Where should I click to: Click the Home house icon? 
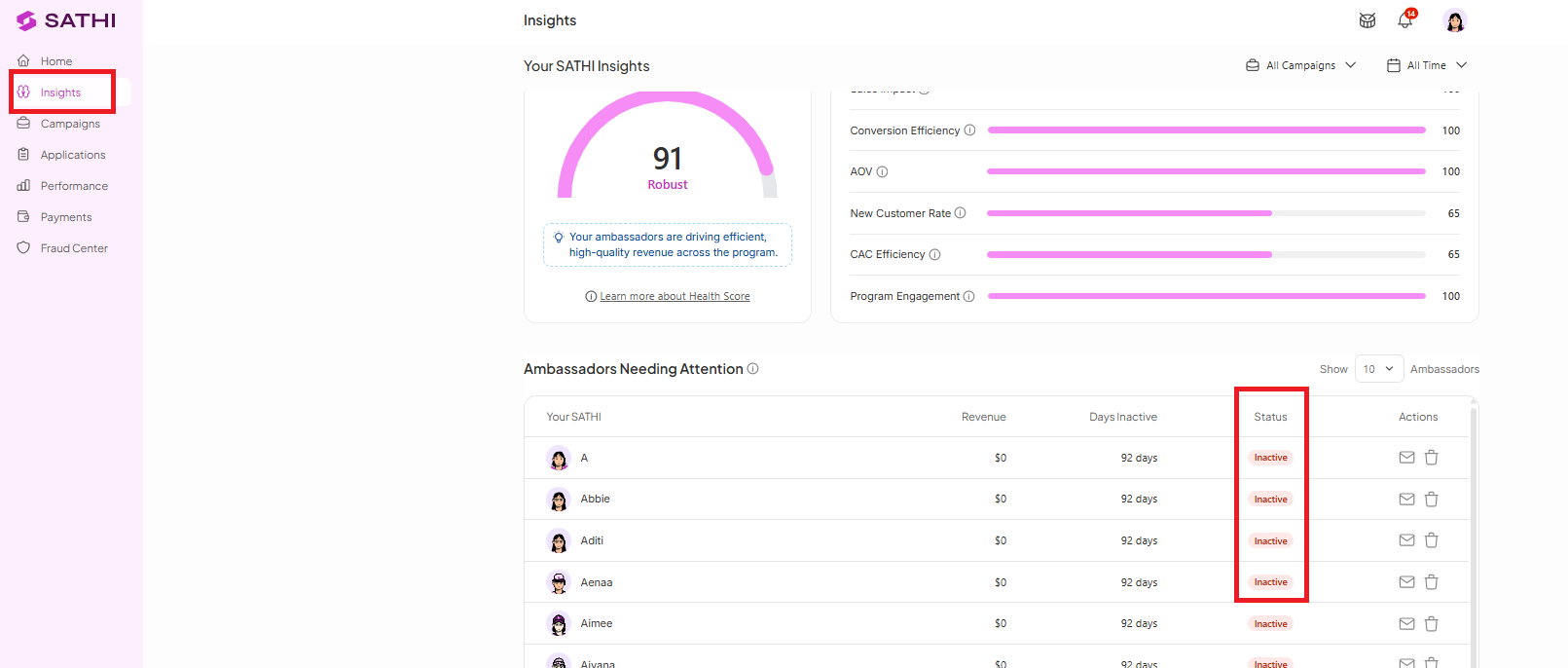[x=23, y=60]
